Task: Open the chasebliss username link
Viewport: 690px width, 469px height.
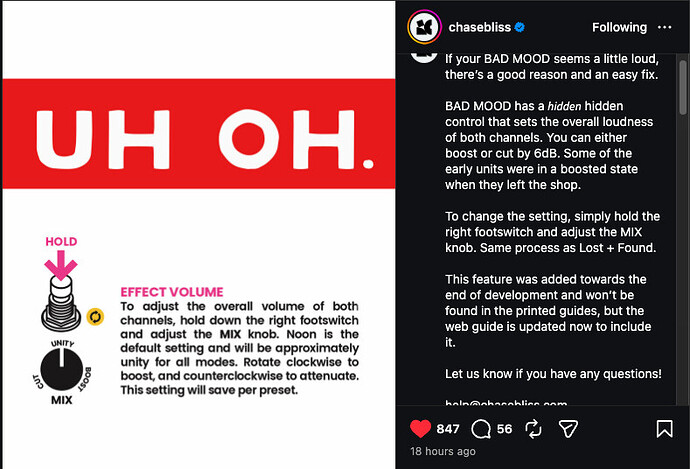Action: tap(480, 27)
